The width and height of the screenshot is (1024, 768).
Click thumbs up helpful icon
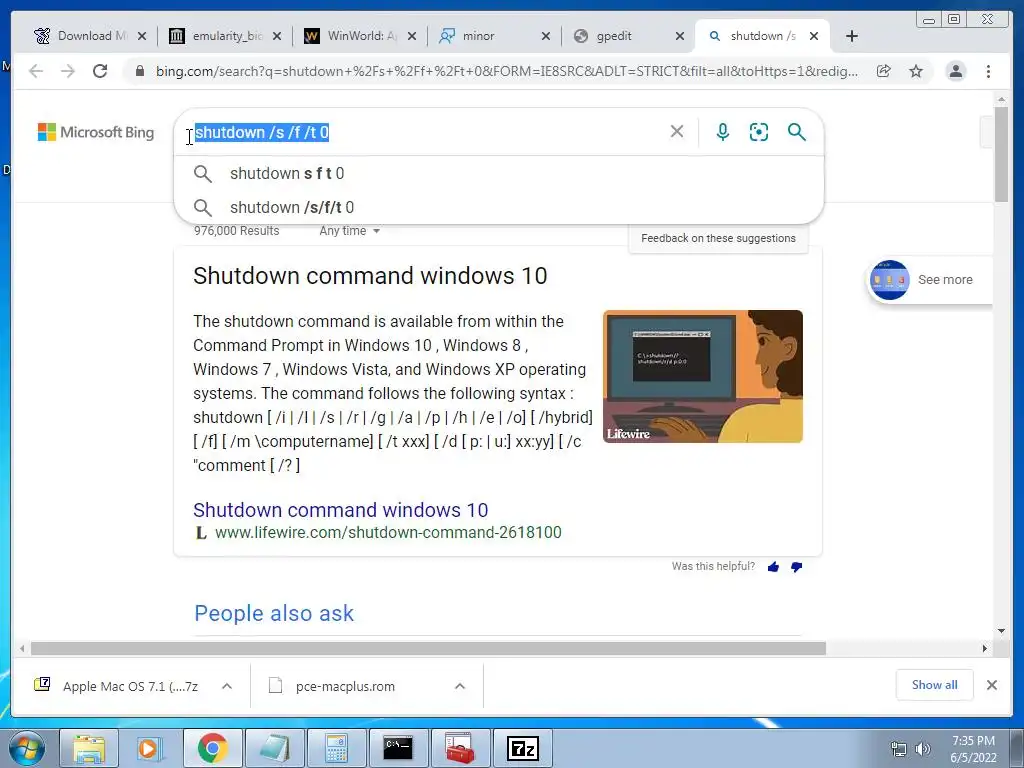point(773,567)
